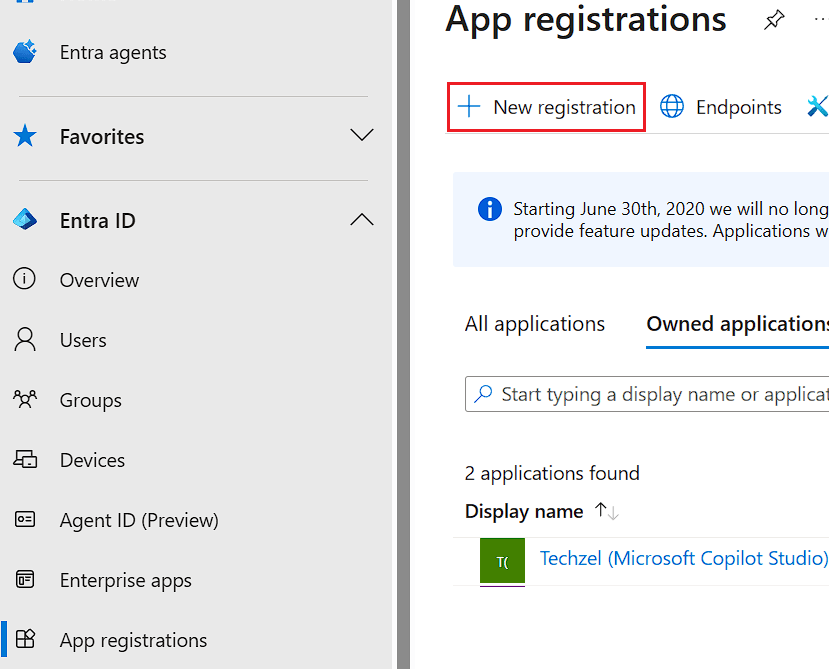The height and width of the screenshot is (669, 829).
Task: Expand the Favorites section chevron
Action: (362, 134)
